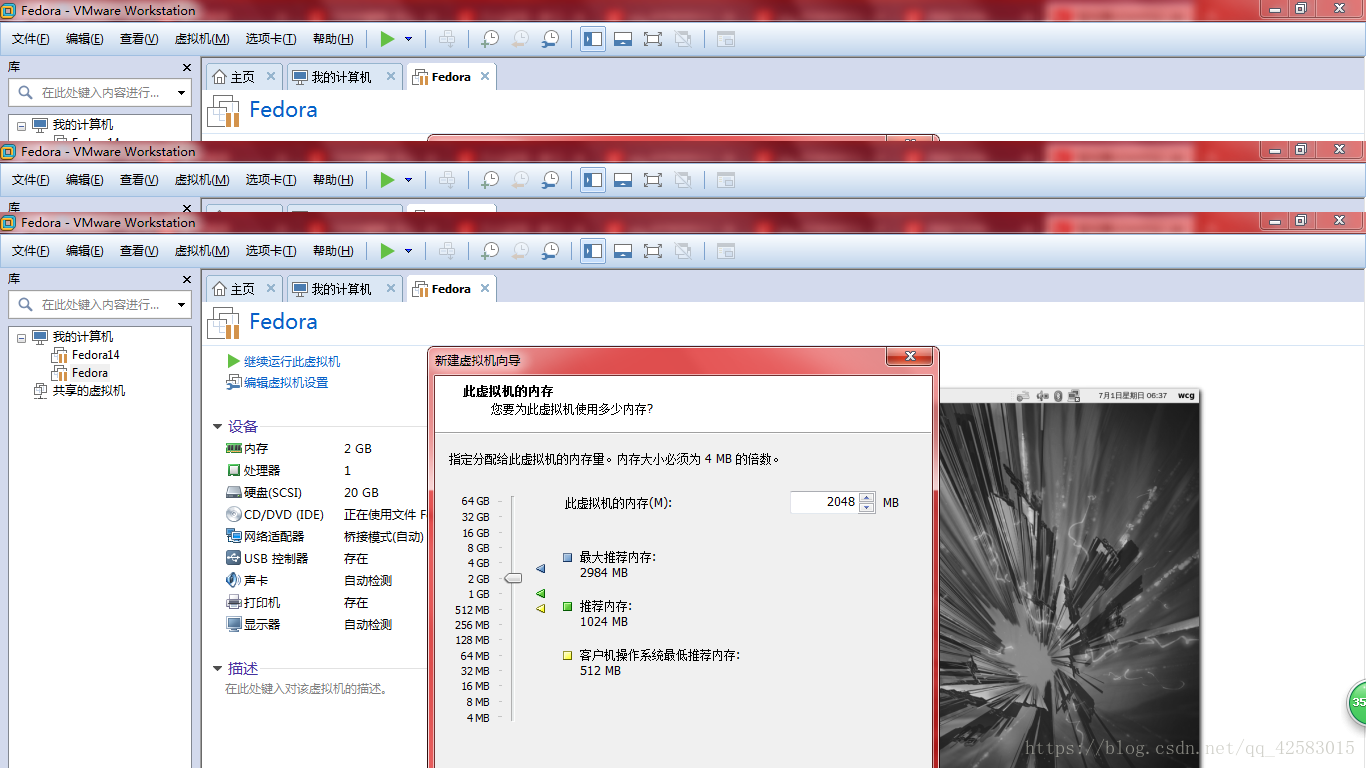
Task: Open 选项卡(T) menu in the front window
Action: (x=271, y=251)
